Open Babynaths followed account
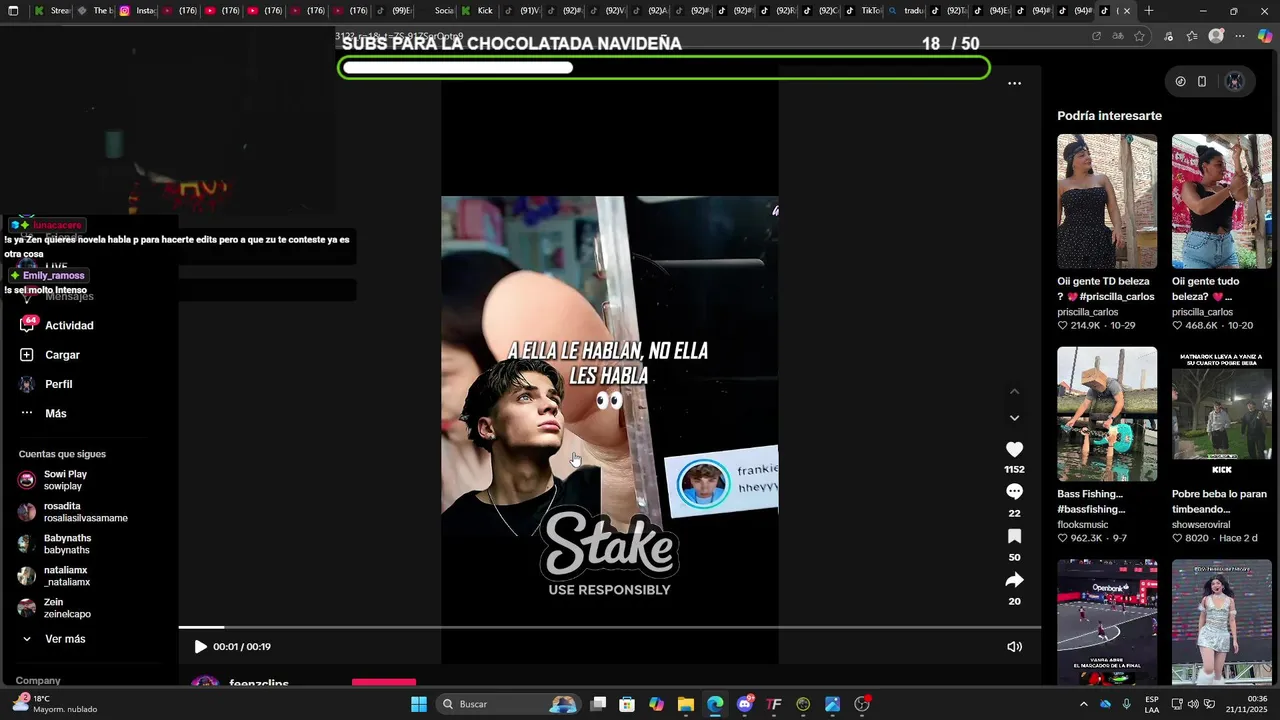 point(67,544)
